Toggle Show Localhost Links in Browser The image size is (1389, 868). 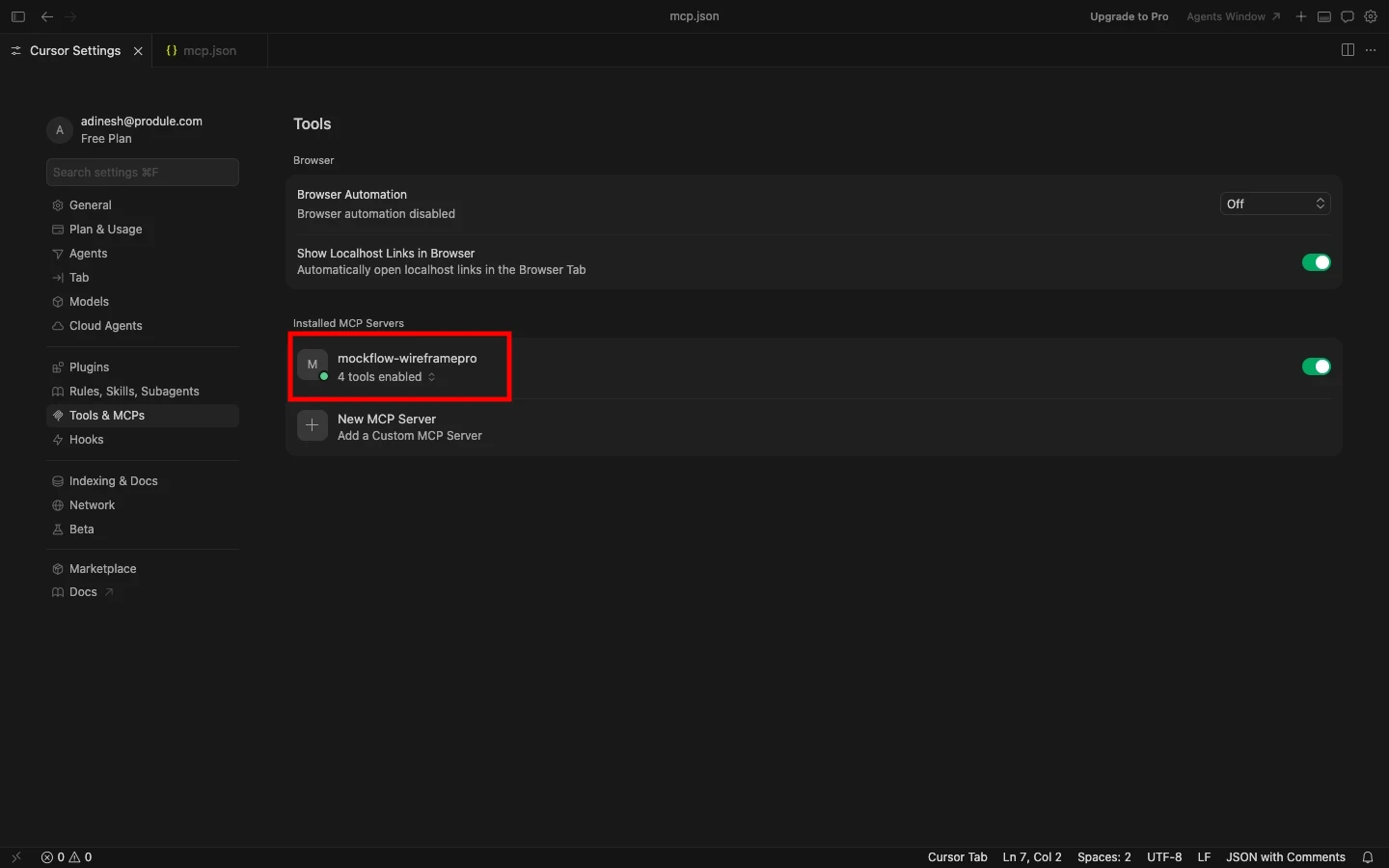(1316, 262)
